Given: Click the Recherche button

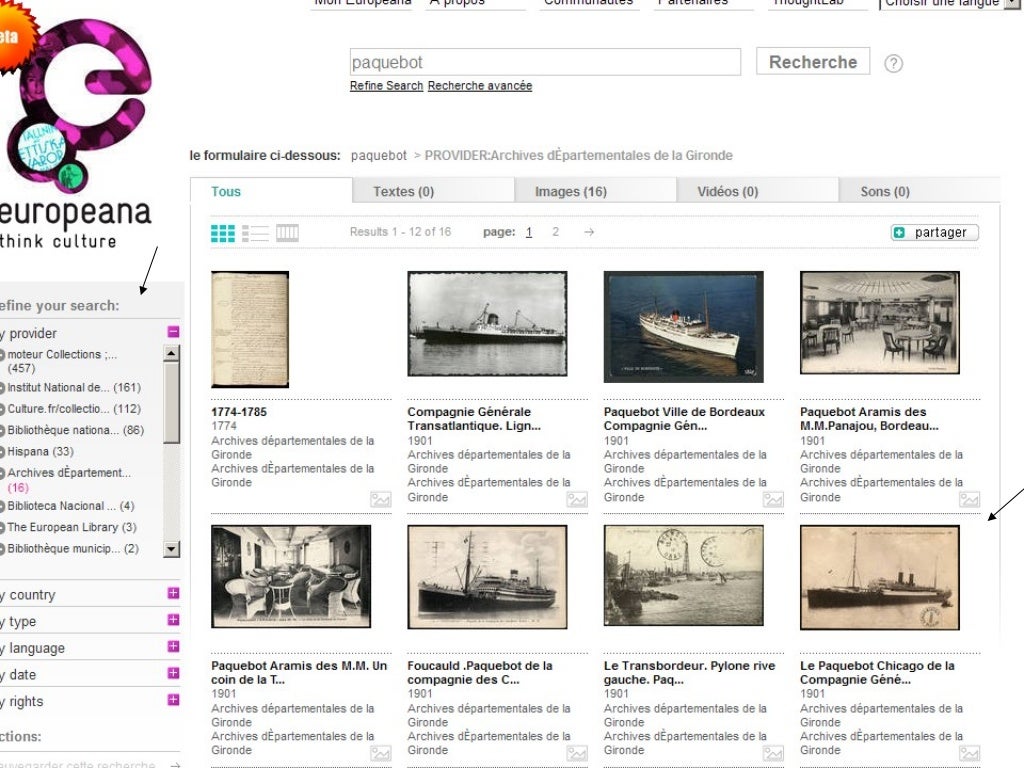Looking at the screenshot, I should (x=813, y=61).
